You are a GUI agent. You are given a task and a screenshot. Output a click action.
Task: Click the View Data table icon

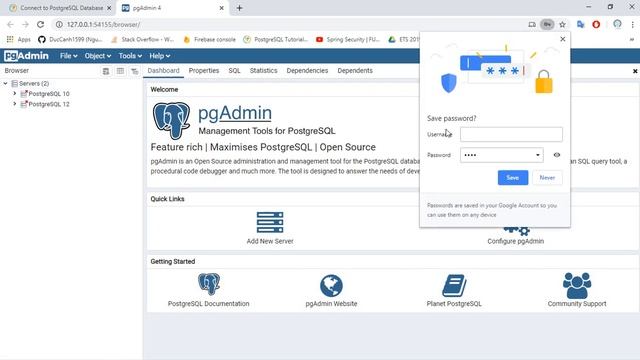tap(120, 71)
